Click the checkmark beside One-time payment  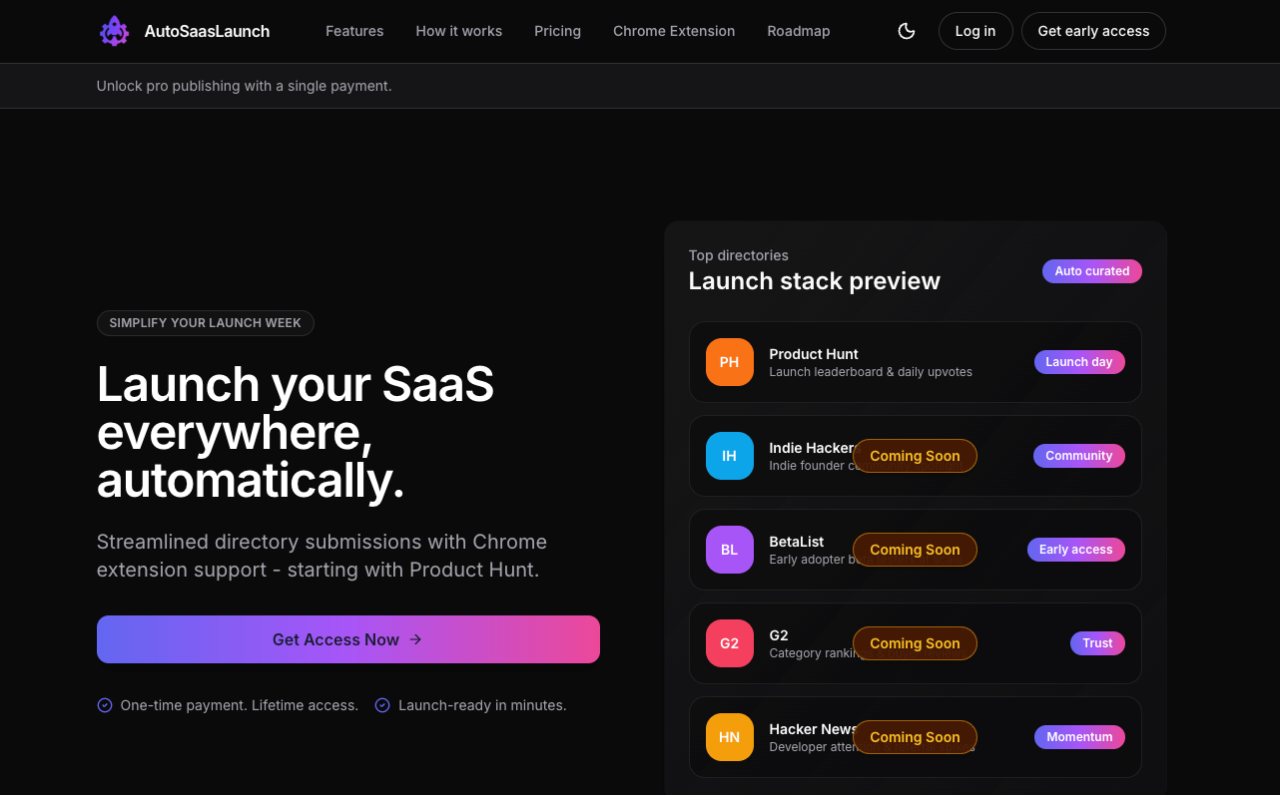click(x=104, y=705)
